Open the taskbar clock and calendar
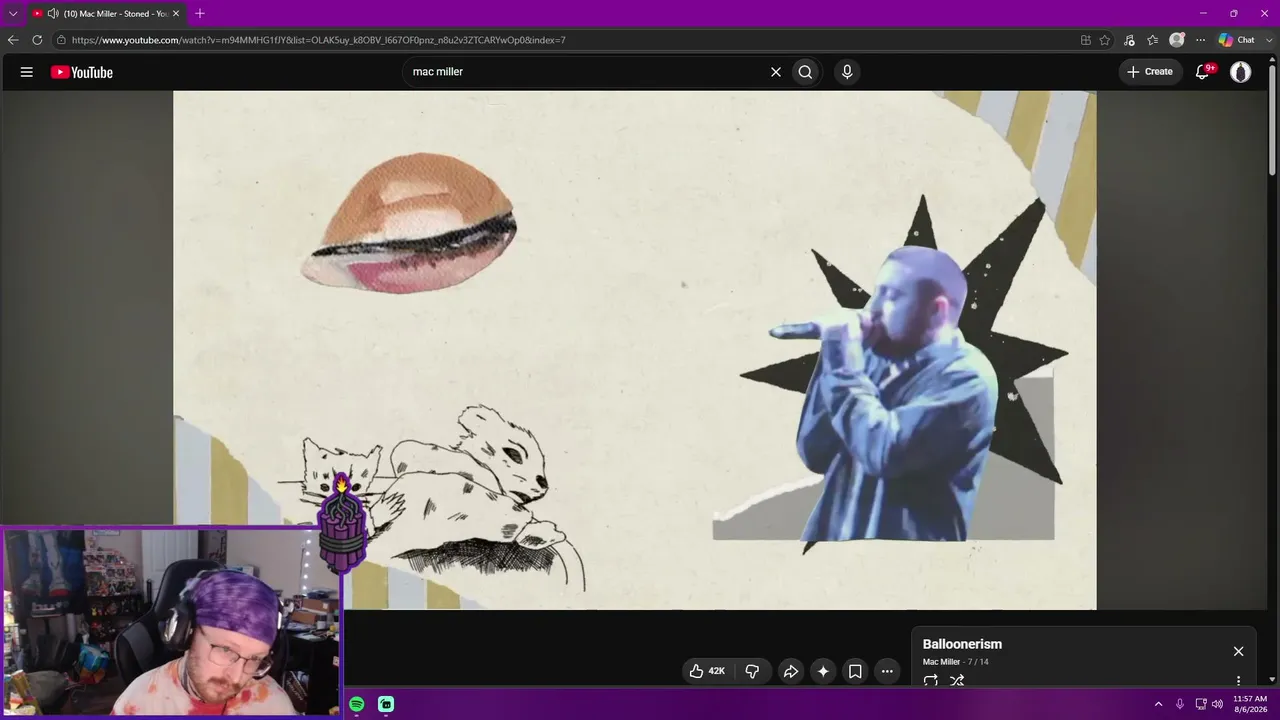The height and width of the screenshot is (720, 1280). [1250, 704]
